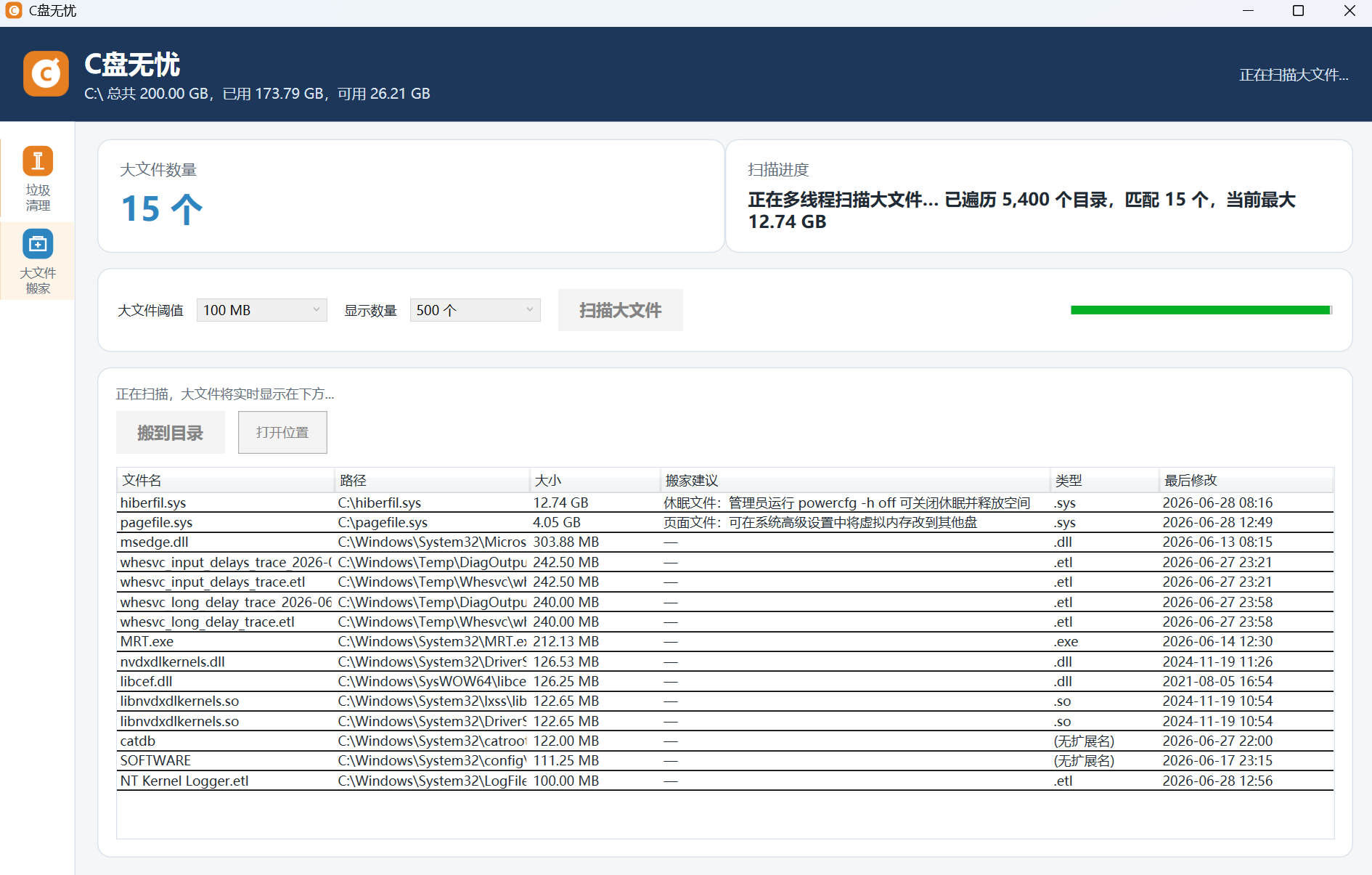This screenshot has width=1372, height=875.
Task: Click the 扫描进度 status message
Action: point(1021,211)
